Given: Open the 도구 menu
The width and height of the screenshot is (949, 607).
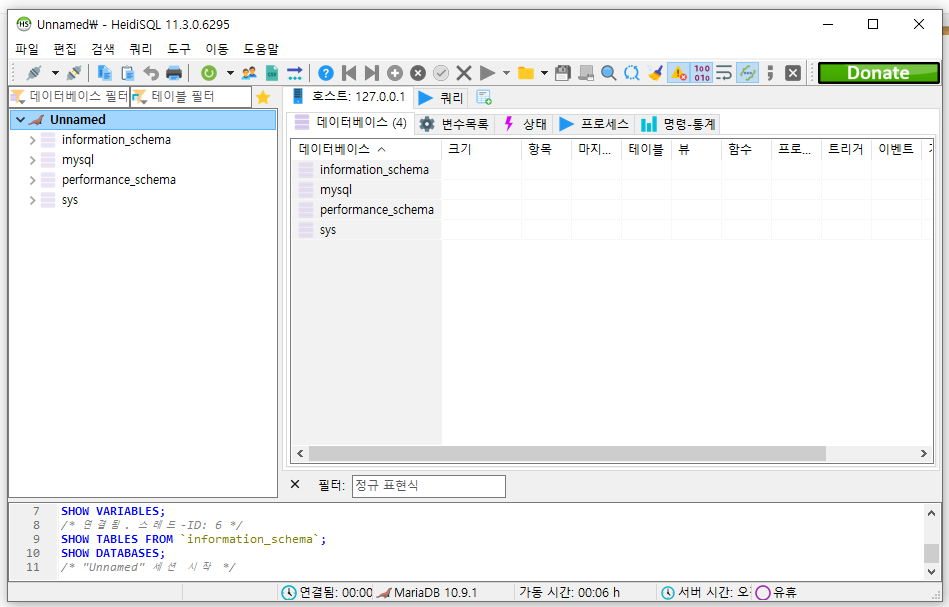Looking at the screenshot, I should 179,48.
